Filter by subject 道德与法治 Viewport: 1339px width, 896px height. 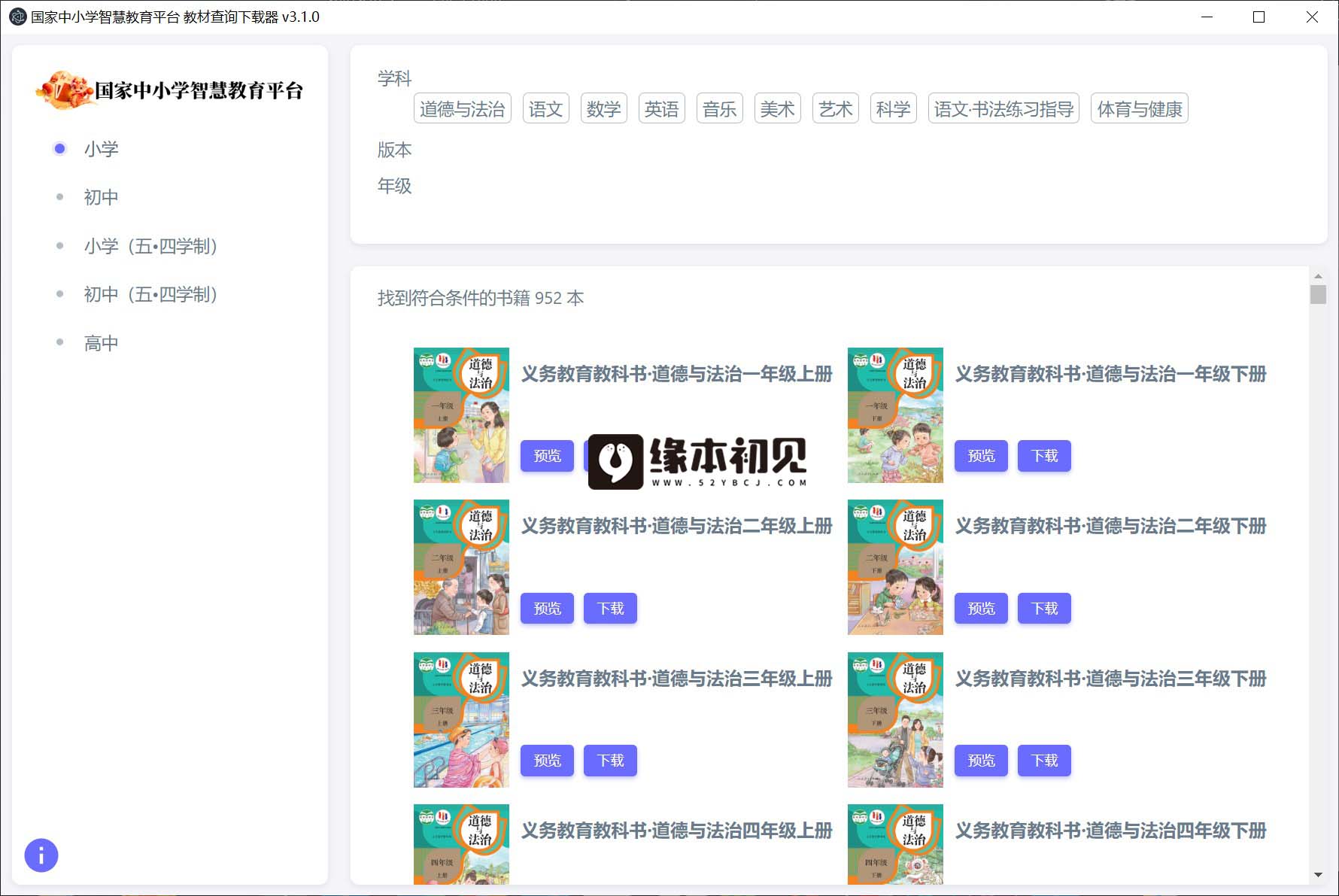(463, 109)
